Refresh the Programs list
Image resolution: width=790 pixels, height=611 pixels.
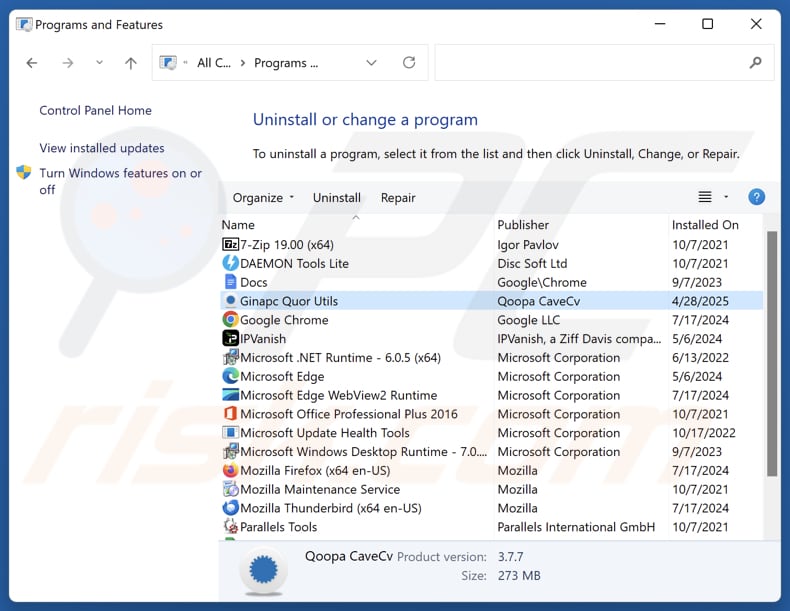(409, 63)
